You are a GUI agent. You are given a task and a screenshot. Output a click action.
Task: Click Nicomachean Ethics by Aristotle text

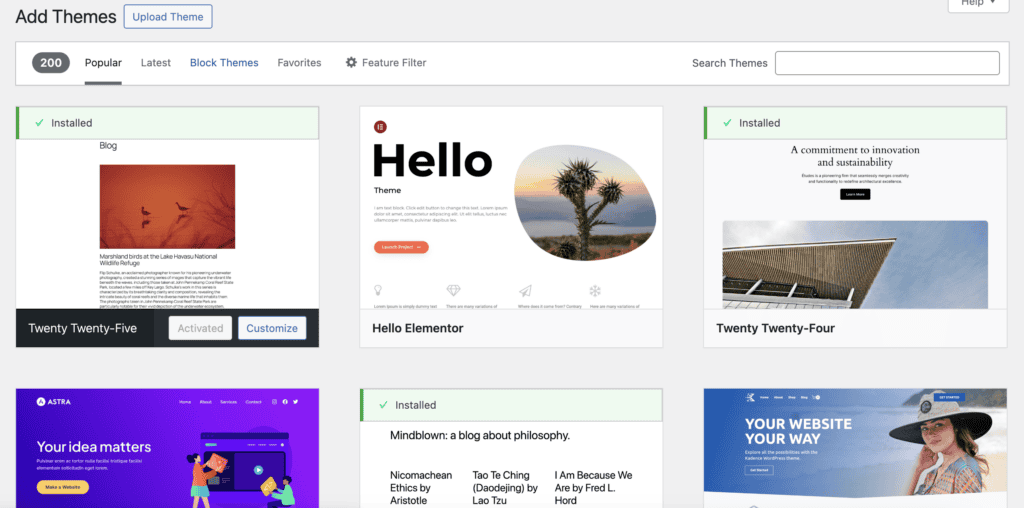419,487
